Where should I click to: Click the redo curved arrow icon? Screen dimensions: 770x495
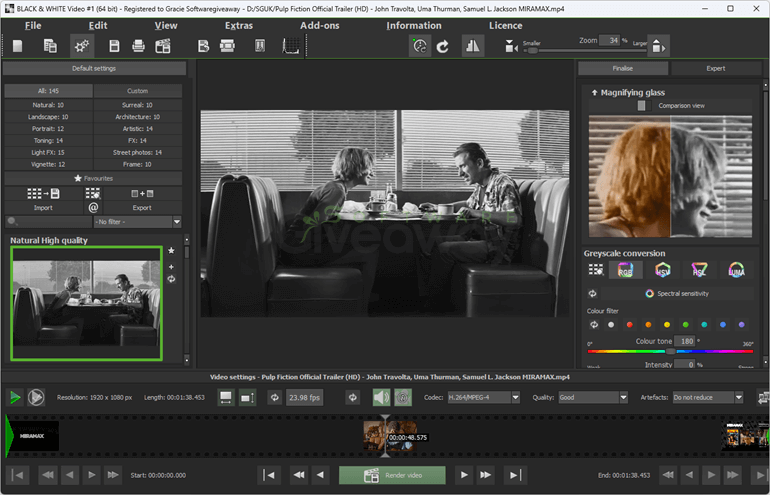[443, 47]
